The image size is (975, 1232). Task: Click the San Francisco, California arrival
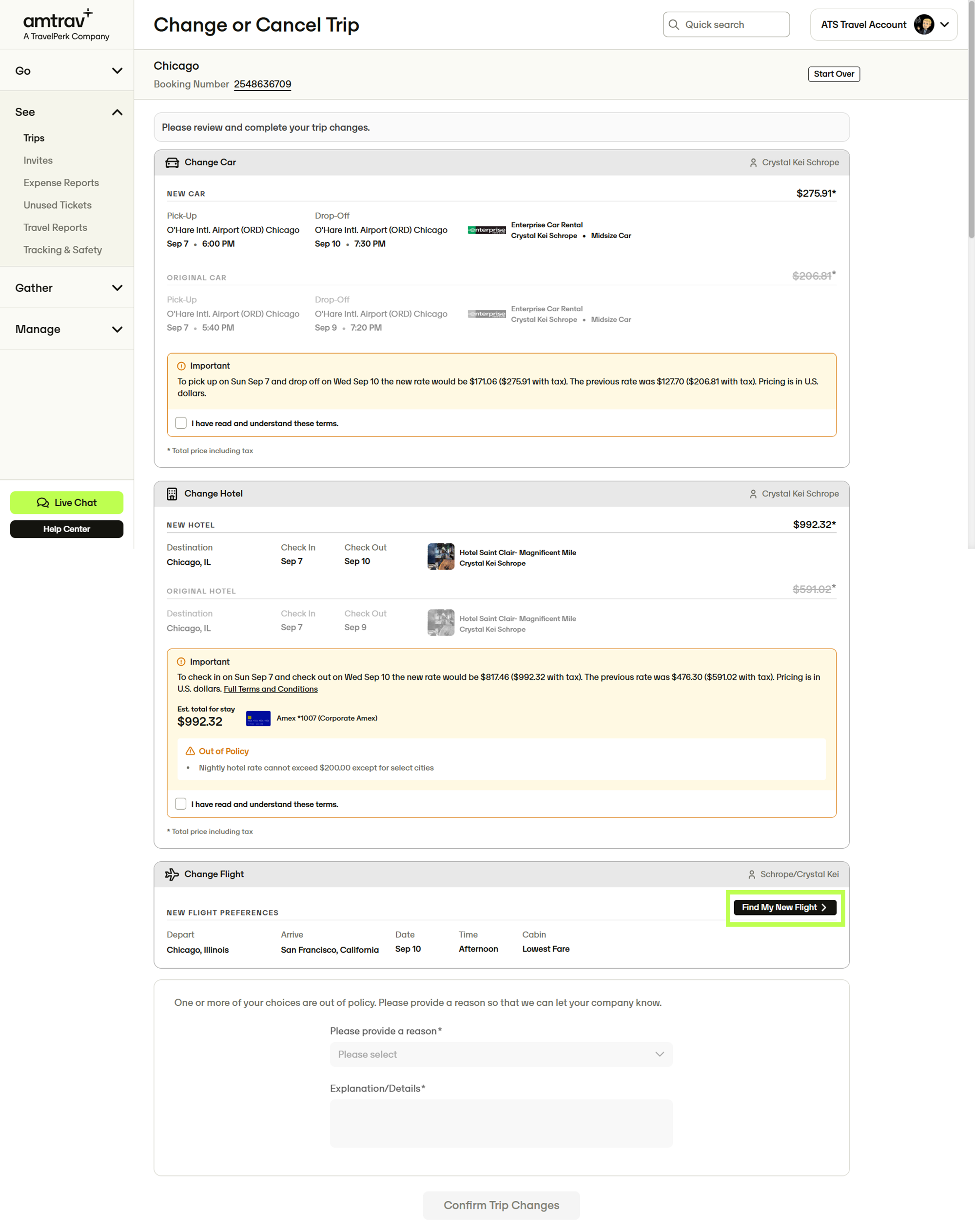[330, 950]
